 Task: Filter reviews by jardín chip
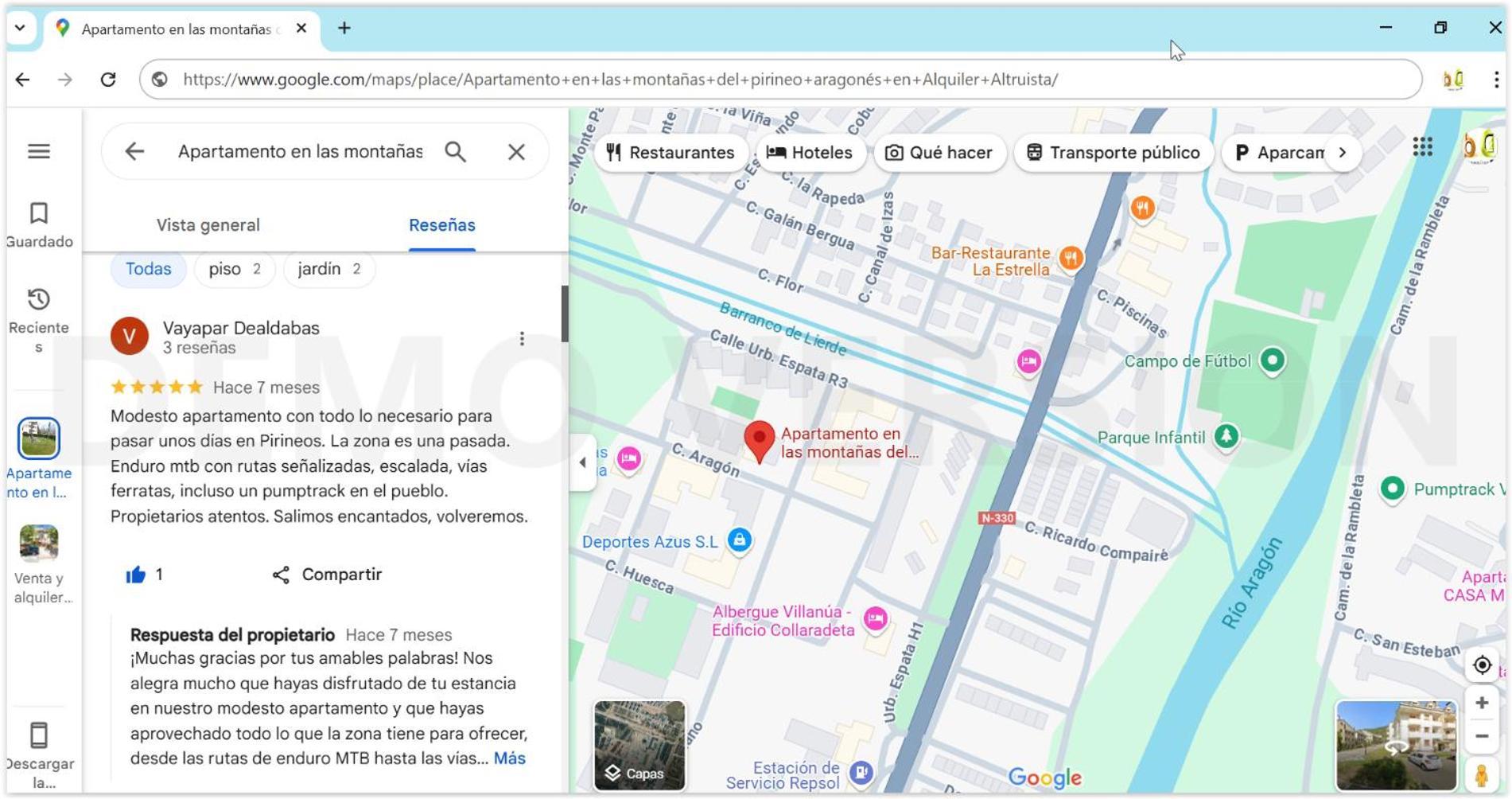click(328, 269)
